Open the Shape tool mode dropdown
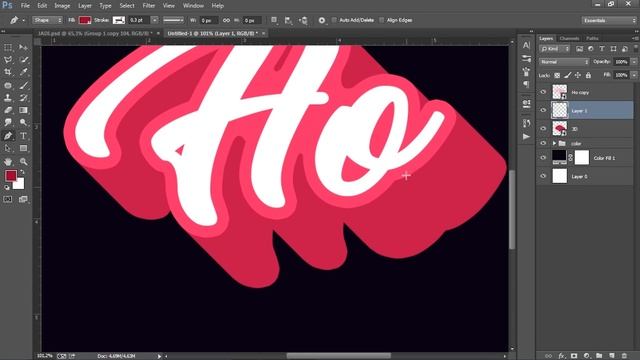640x360 pixels. [x=47, y=20]
